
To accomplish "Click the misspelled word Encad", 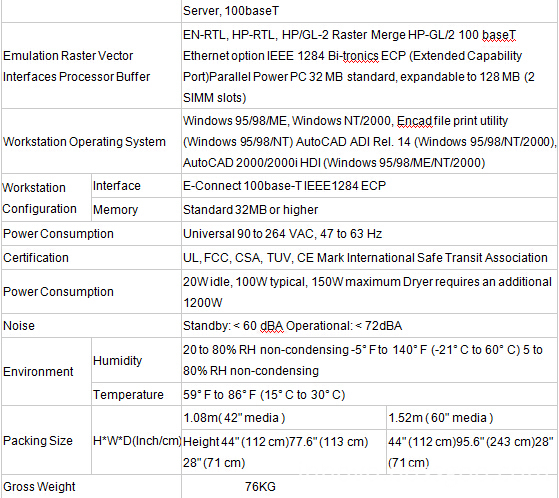I will [414, 121].
